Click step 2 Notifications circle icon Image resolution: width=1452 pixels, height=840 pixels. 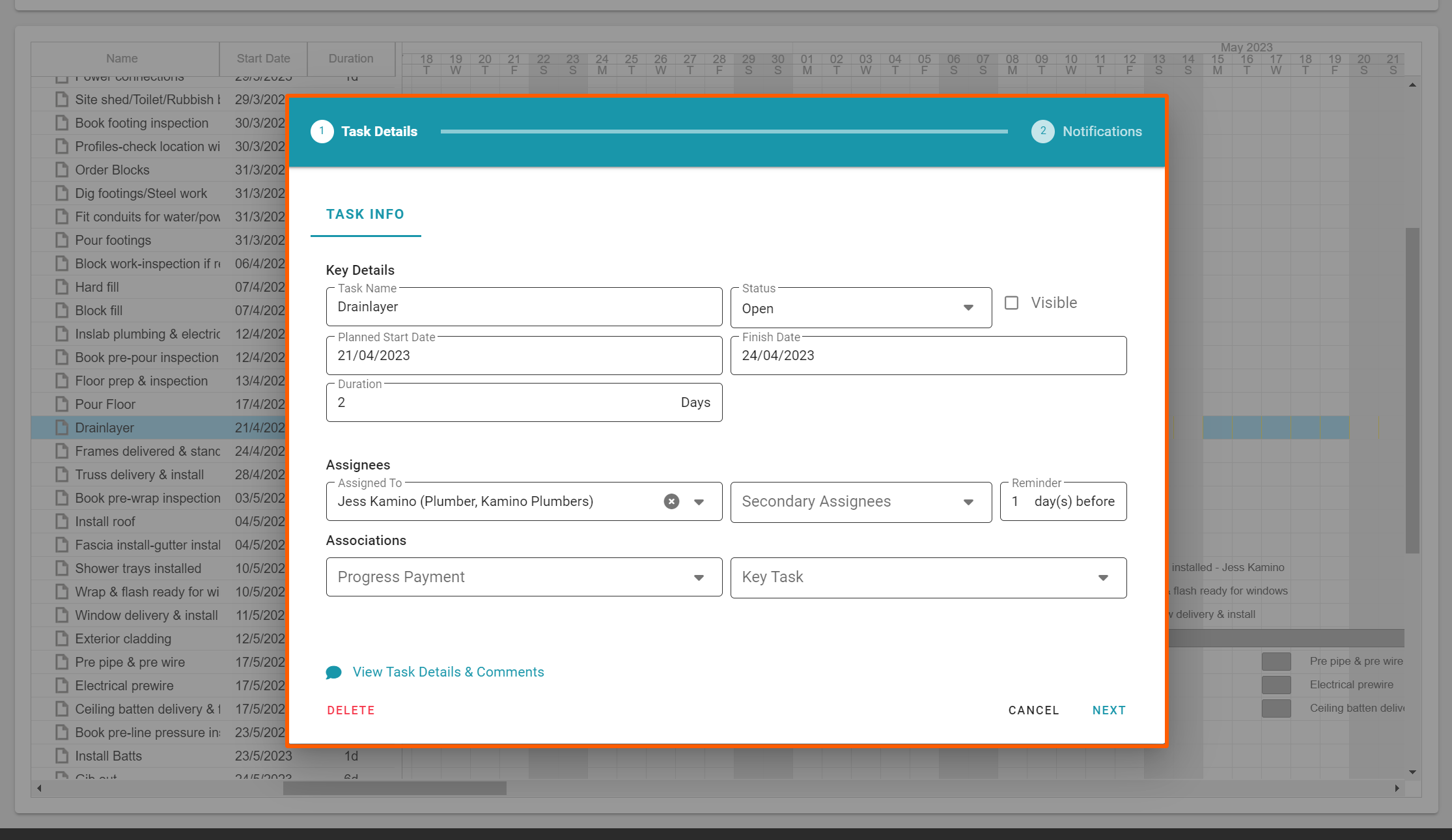tap(1042, 132)
